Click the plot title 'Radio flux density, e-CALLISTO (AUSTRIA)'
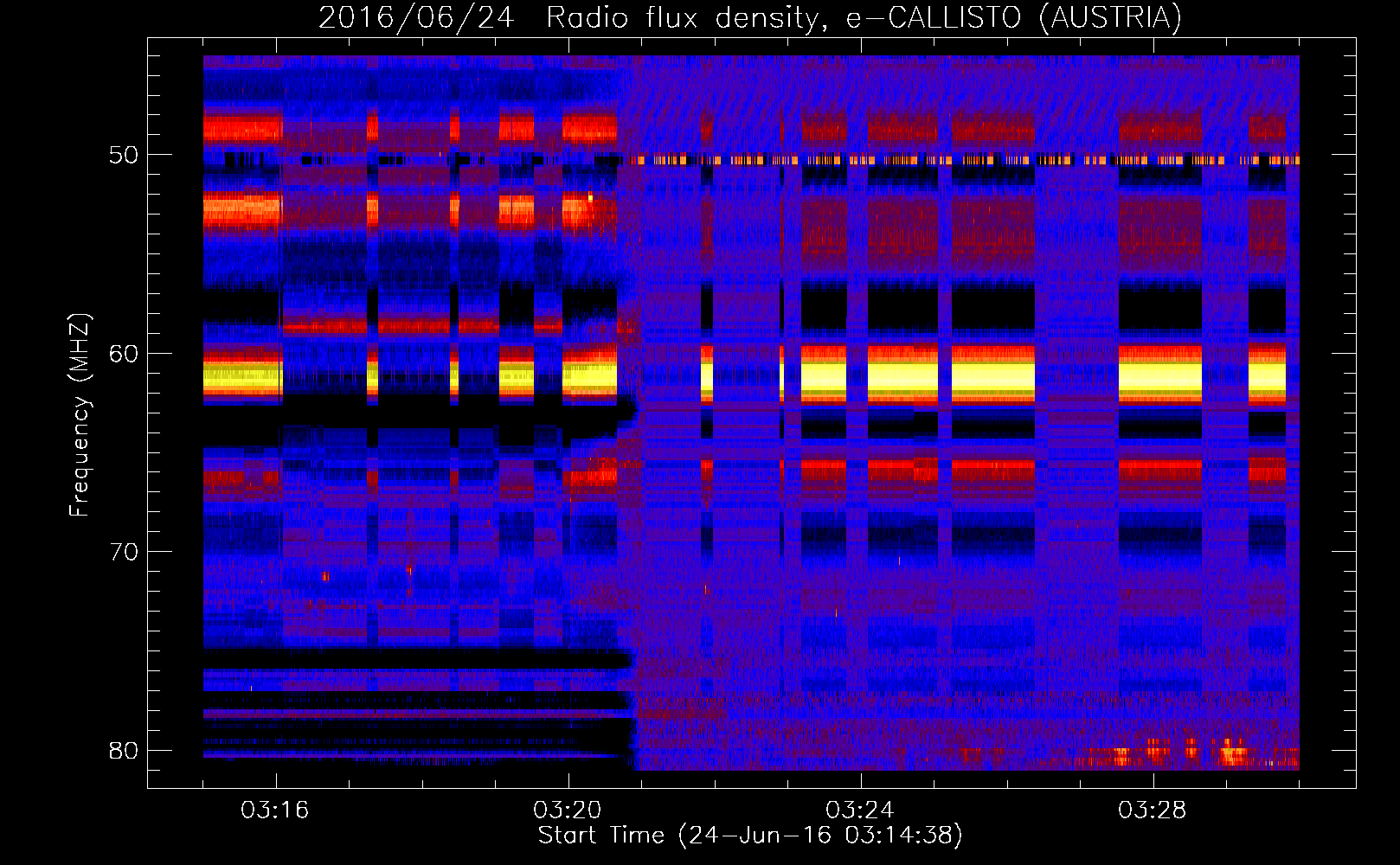This screenshot has height=865, width=1400. (864, 18)
